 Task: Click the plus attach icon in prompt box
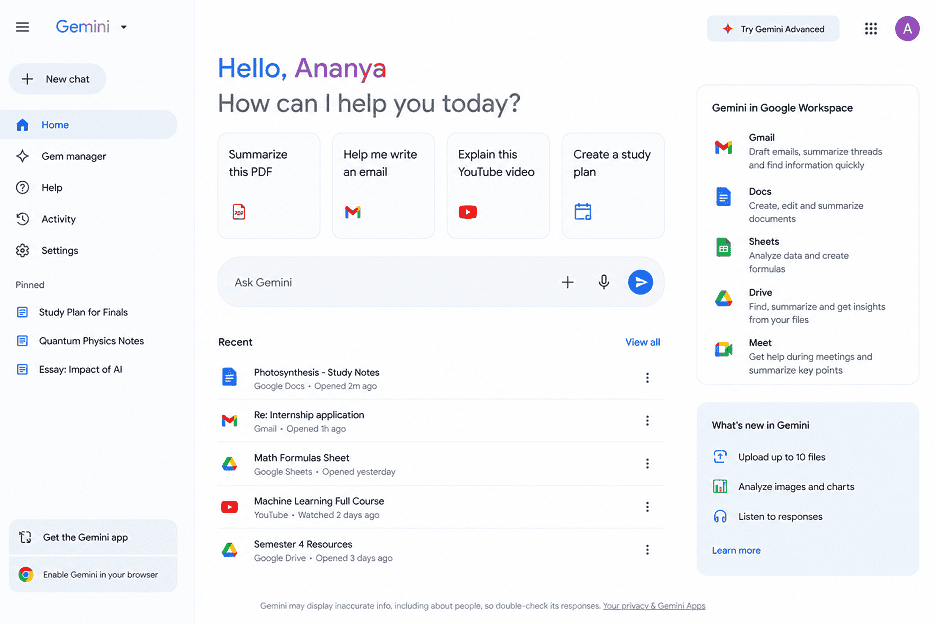click(x=568, y=282)
